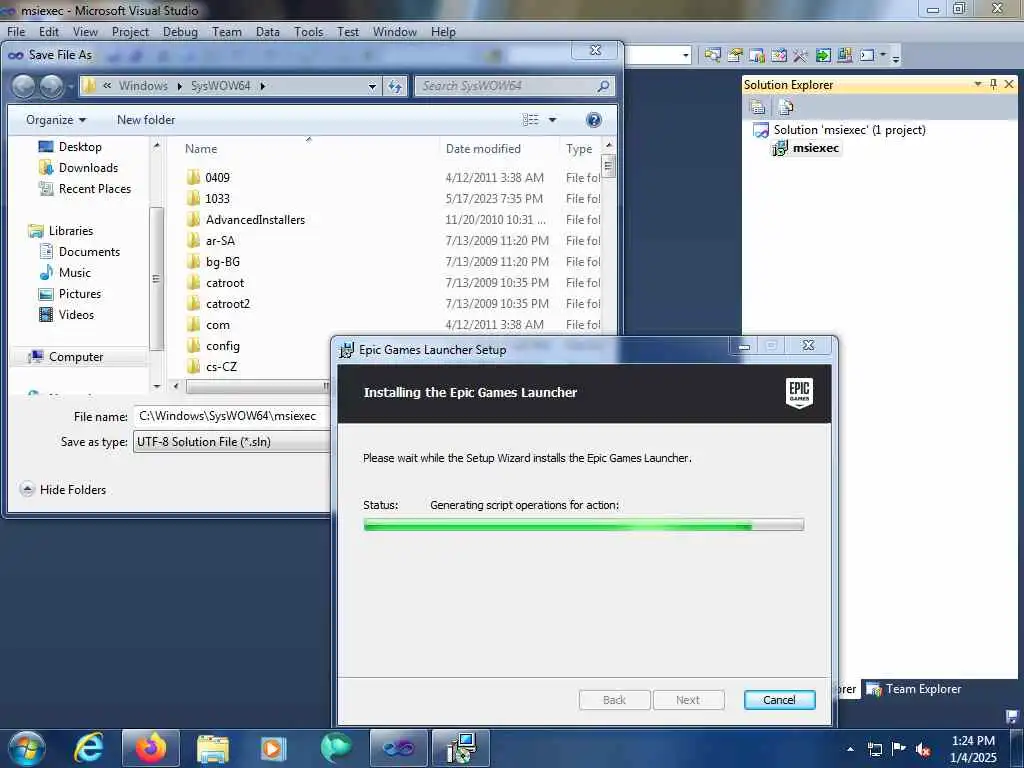
Task: Click the New folder button
Action: coord(146,120)
